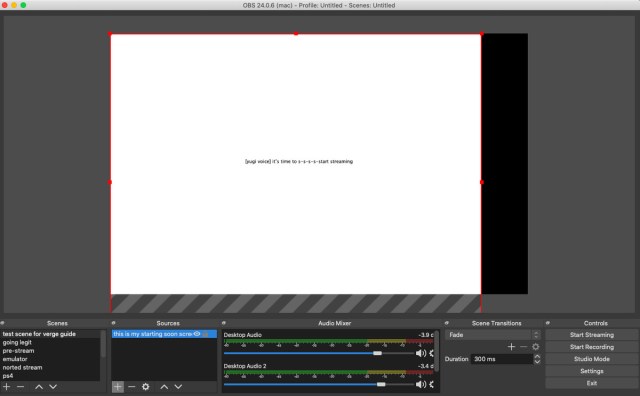
Task: Add a new source with plus icon
Action: [x=118, y=387]
